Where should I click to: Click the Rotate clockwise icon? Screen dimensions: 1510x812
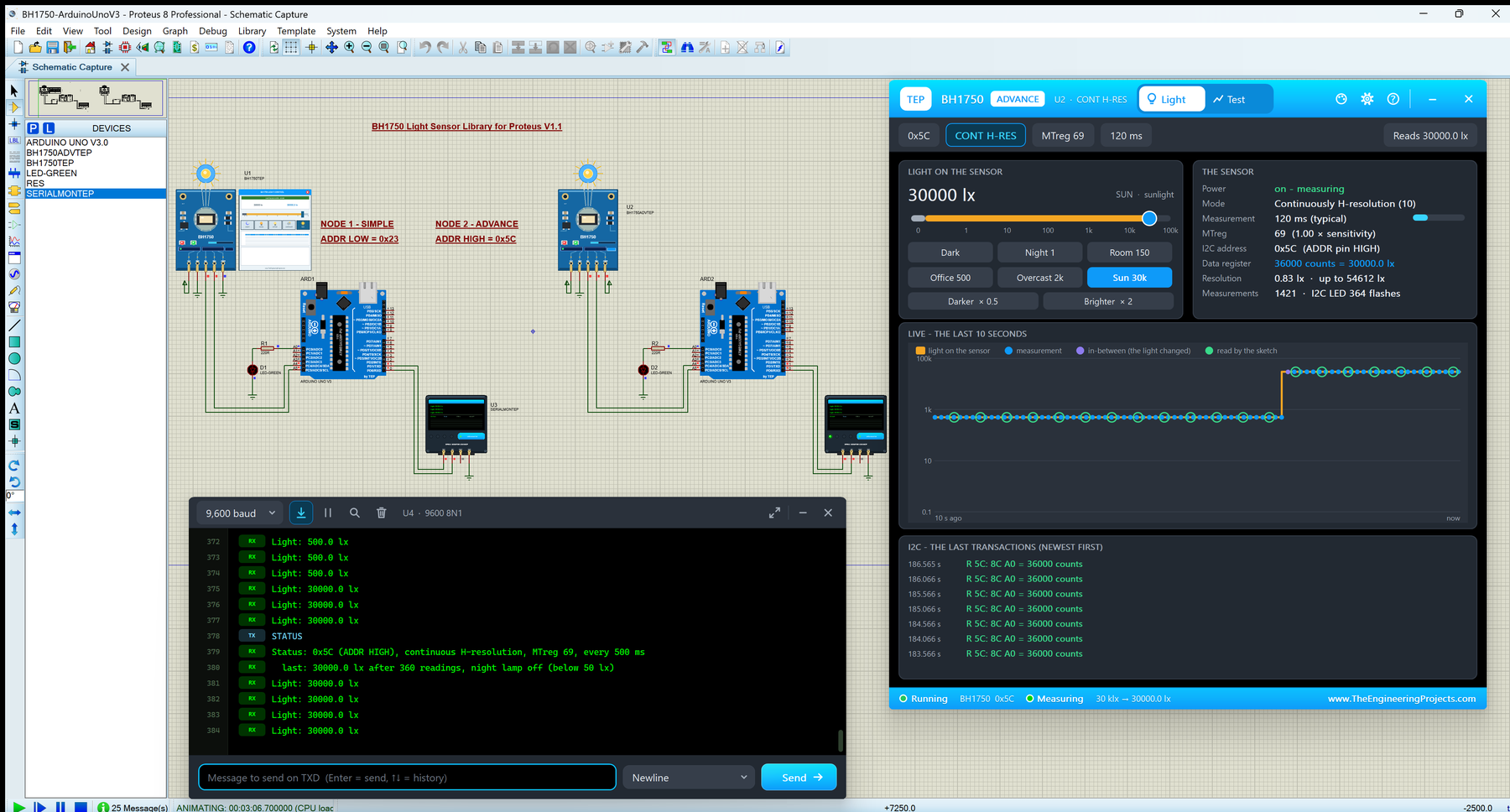14,466
